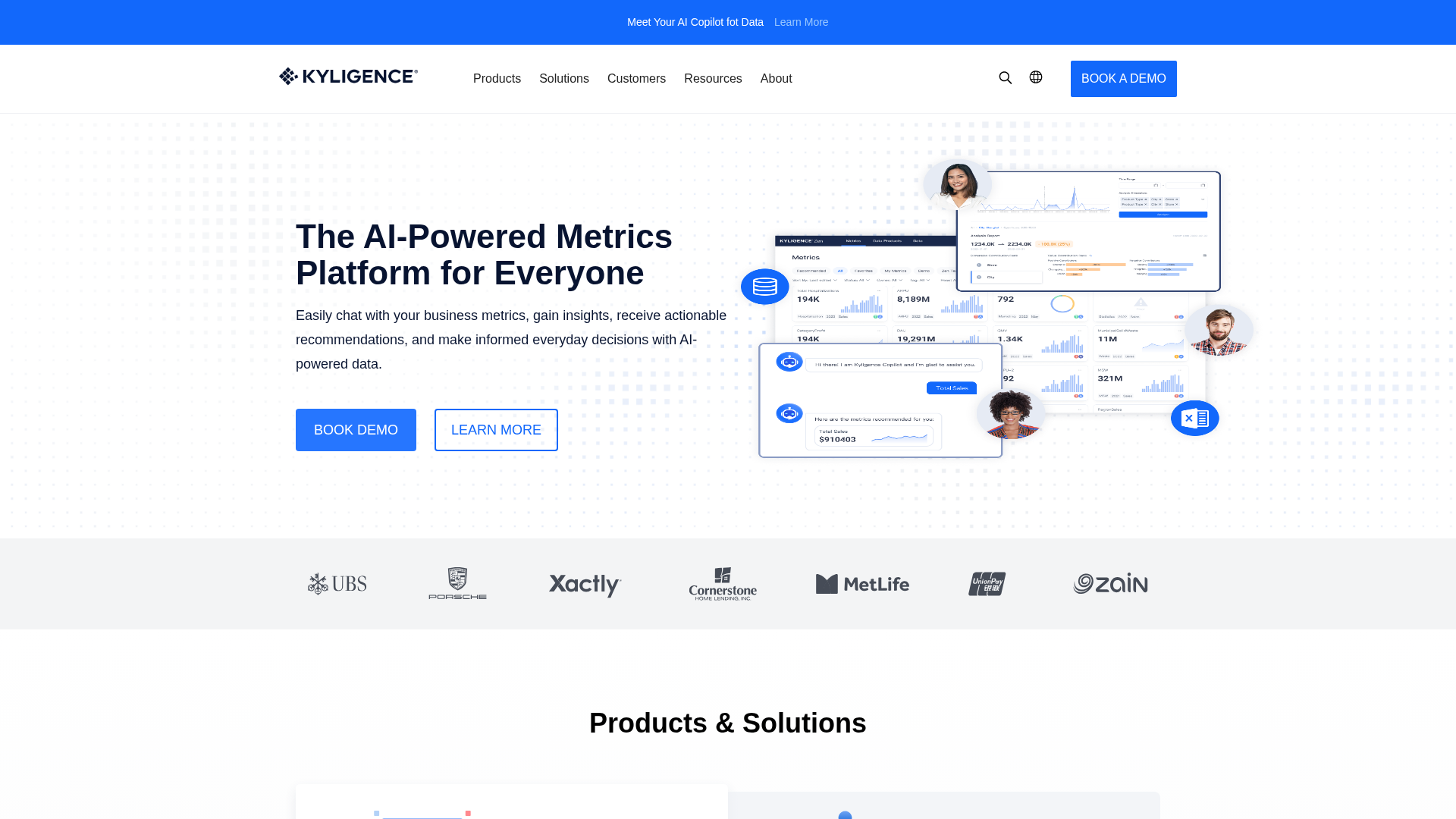Switch to the Metrics tab in Kyligence Zen
This screenshot has height=819, width=1456.
[853, 241]
